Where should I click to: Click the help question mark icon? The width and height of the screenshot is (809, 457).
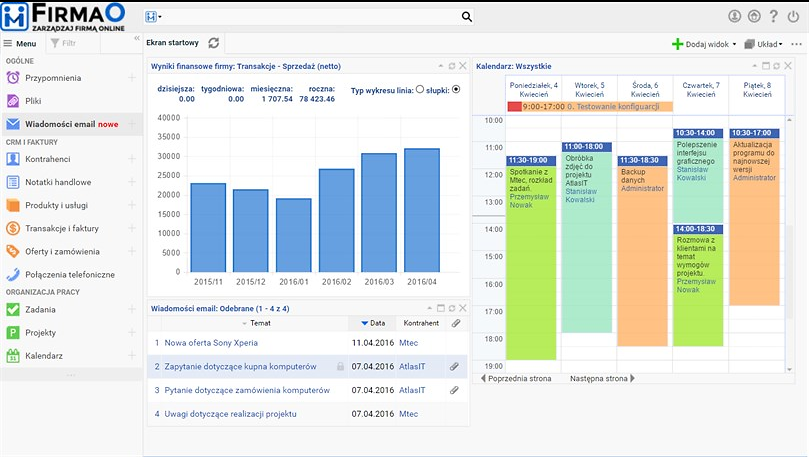(774, 17)
